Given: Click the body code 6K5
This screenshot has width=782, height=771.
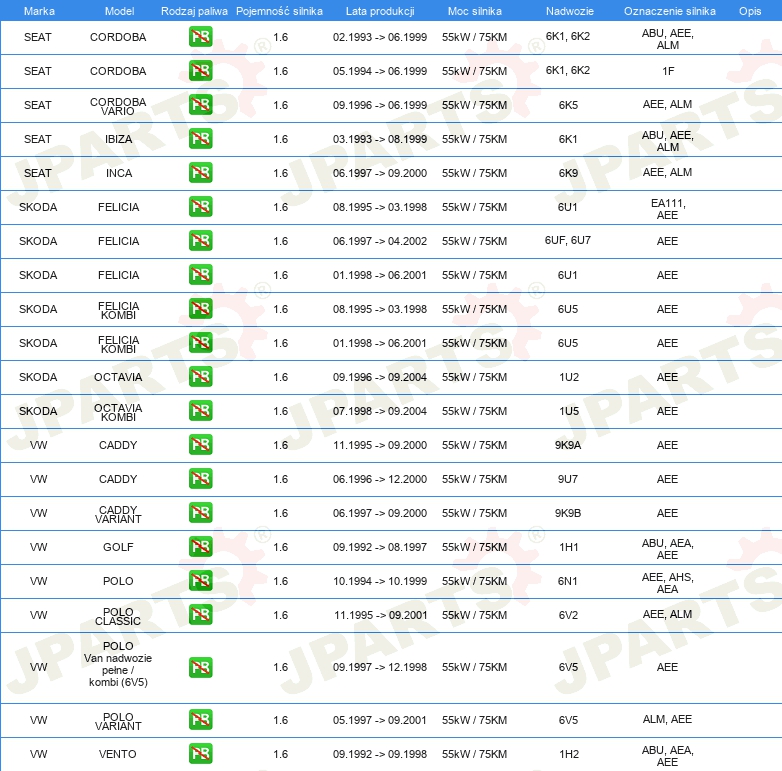Looking at the screenshot, I should pyautogui.click(x=568, y=105).
